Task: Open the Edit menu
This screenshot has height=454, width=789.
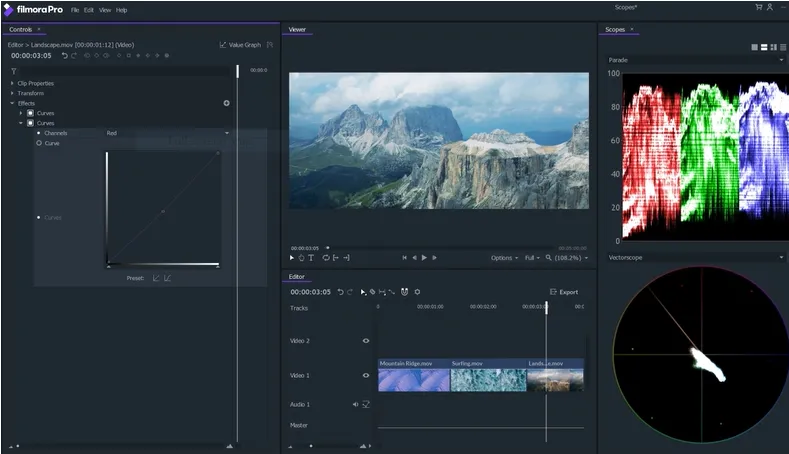Action: (89, 10)
